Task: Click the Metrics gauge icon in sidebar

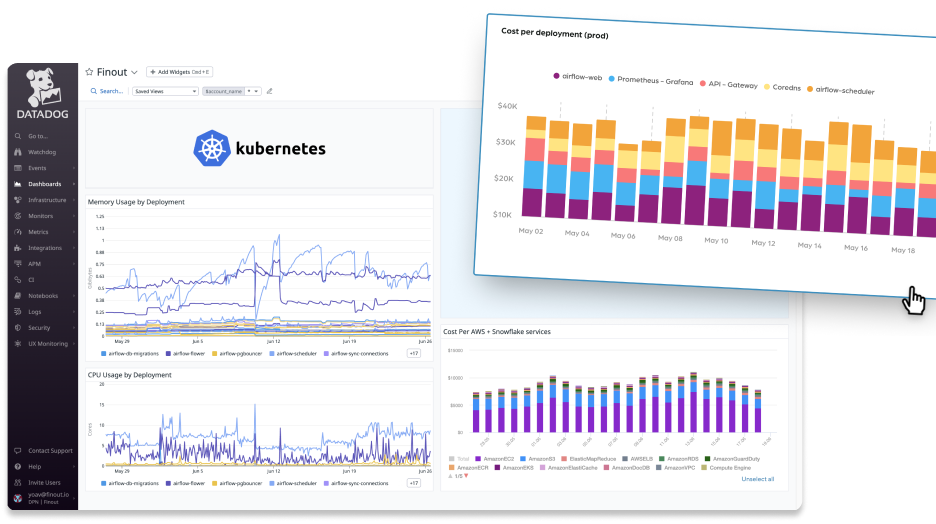Action: click(x=18, y=232)
